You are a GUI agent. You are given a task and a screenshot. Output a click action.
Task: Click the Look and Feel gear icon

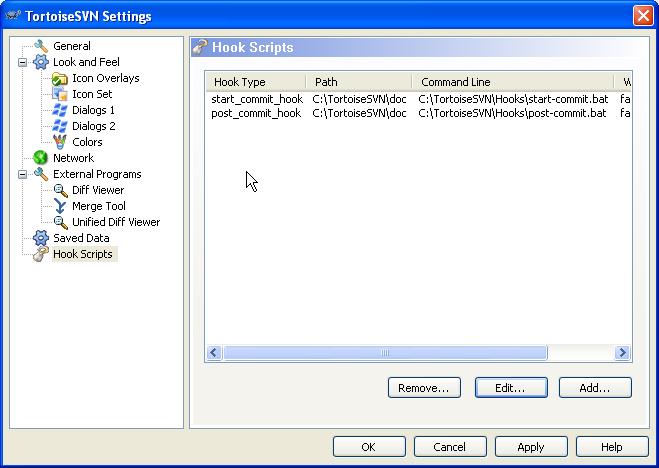41,62
